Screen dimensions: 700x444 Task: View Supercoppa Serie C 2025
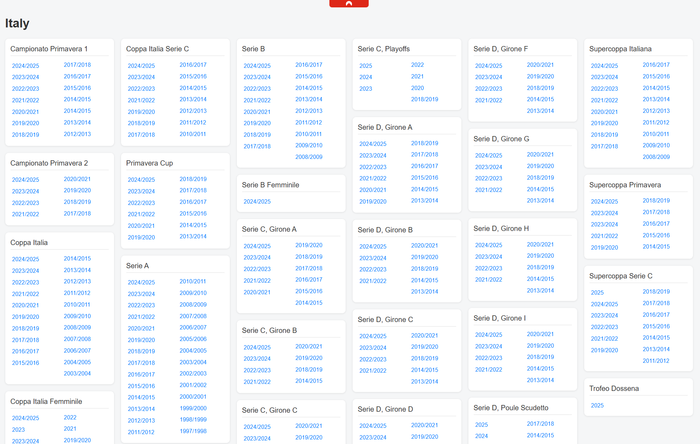click(x=597, y=293)
